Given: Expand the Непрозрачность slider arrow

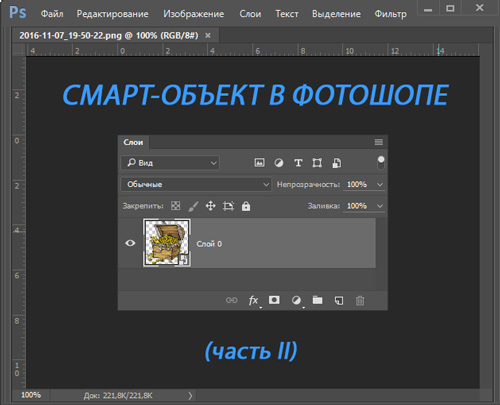Looking at the screenshot, I should pos(380,184).
